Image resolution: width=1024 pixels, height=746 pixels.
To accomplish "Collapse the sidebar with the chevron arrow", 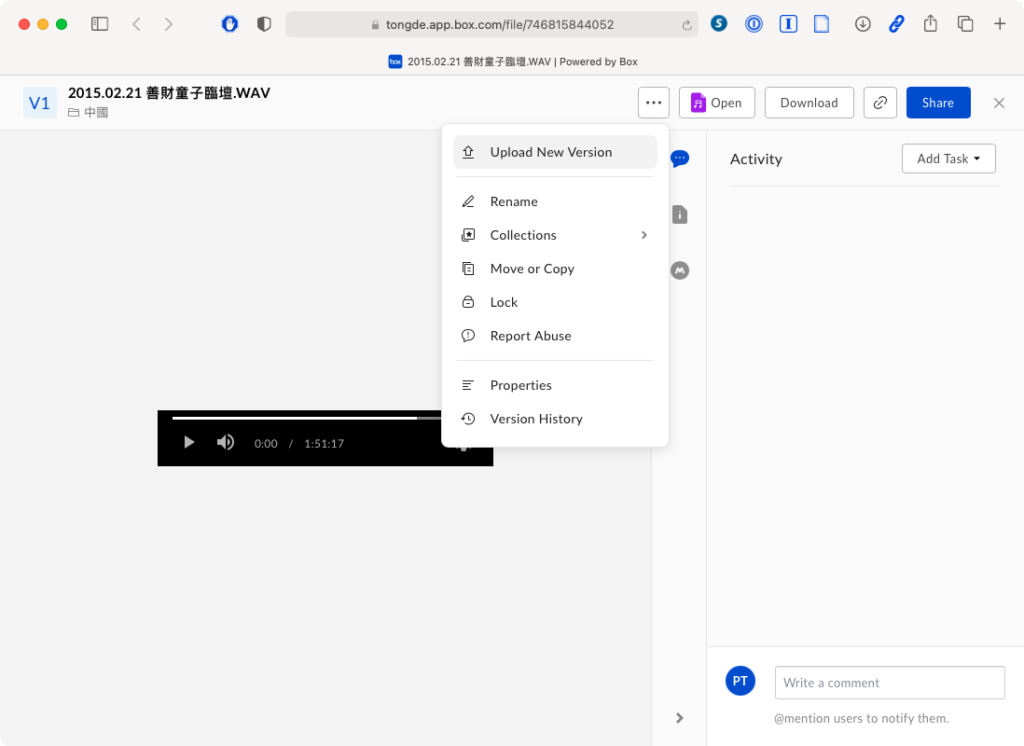I will (680, 717).
